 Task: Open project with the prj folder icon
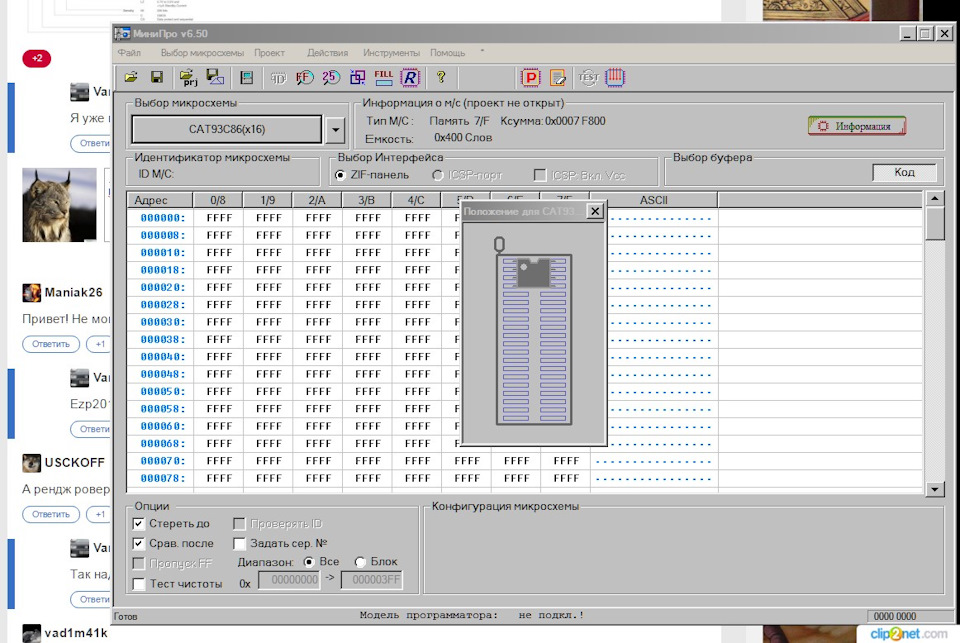pos(188,77)
